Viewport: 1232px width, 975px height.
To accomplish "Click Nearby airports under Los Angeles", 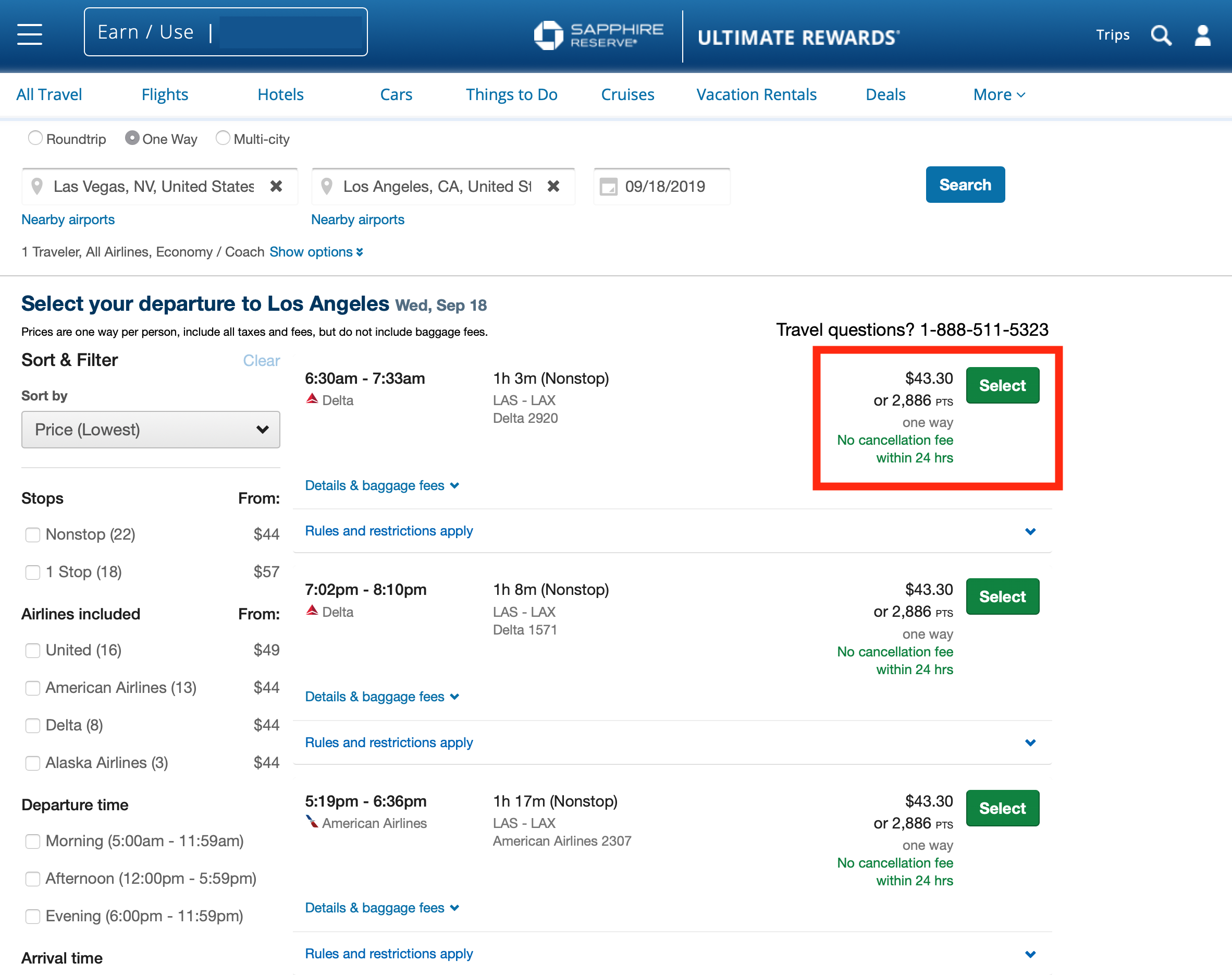I will [x=357, y=220].
